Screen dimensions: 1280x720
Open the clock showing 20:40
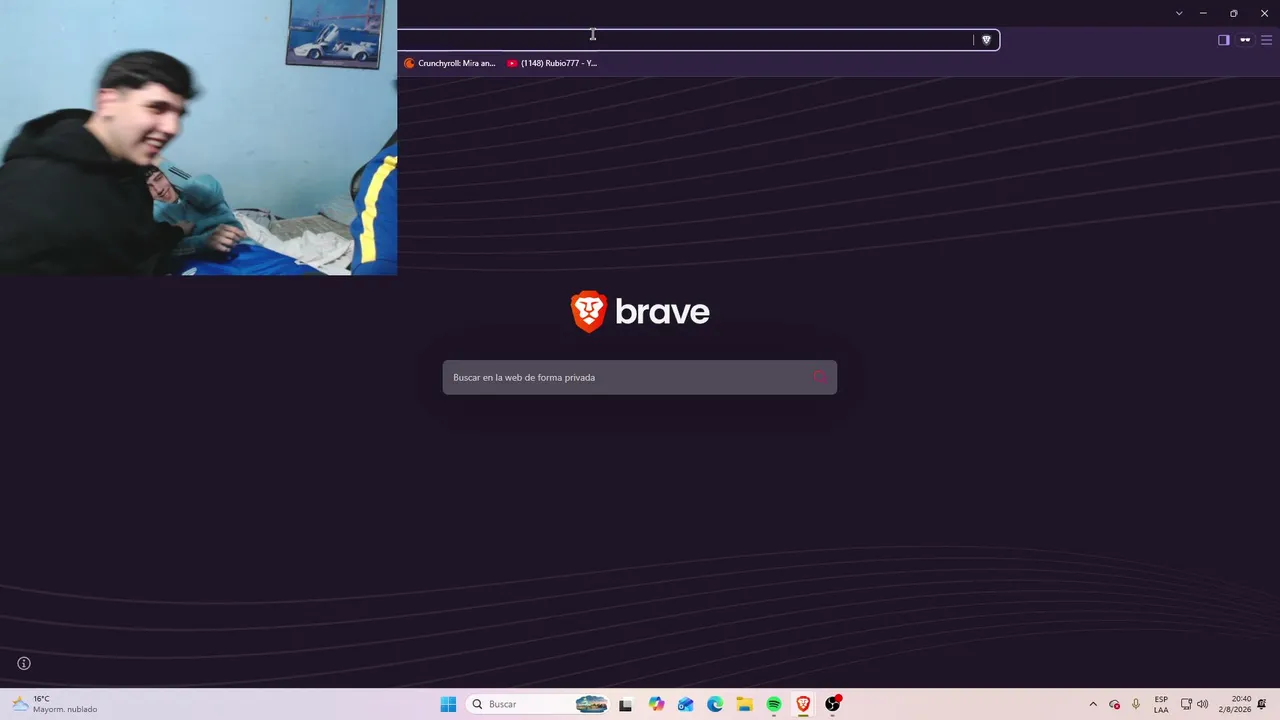point(1235,704)
